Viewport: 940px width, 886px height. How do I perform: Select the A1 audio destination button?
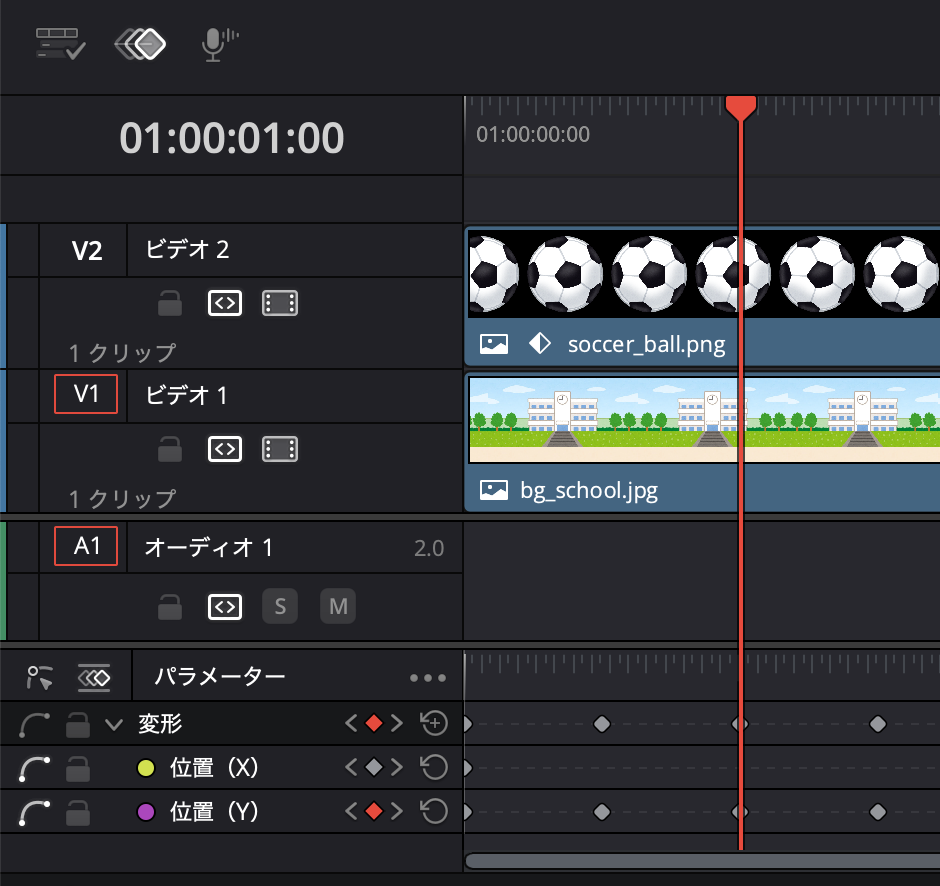click(x=86, y=546)
